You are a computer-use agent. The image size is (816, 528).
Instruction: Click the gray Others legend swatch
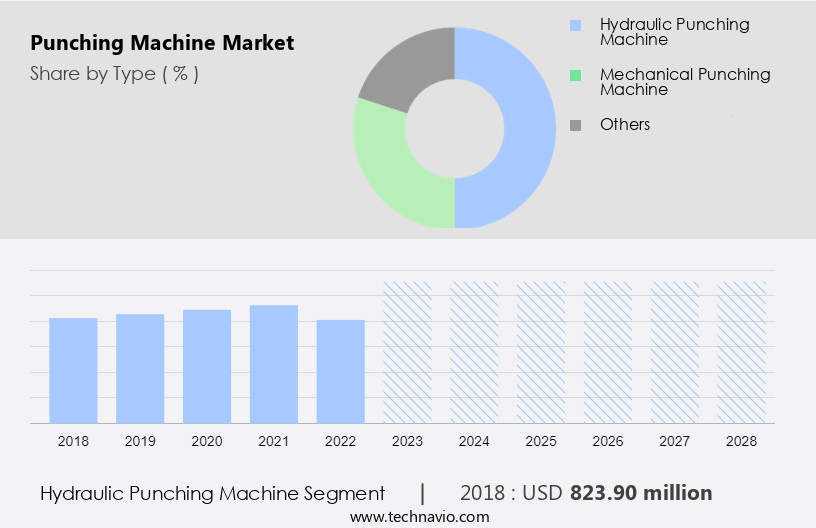(574, 125)
